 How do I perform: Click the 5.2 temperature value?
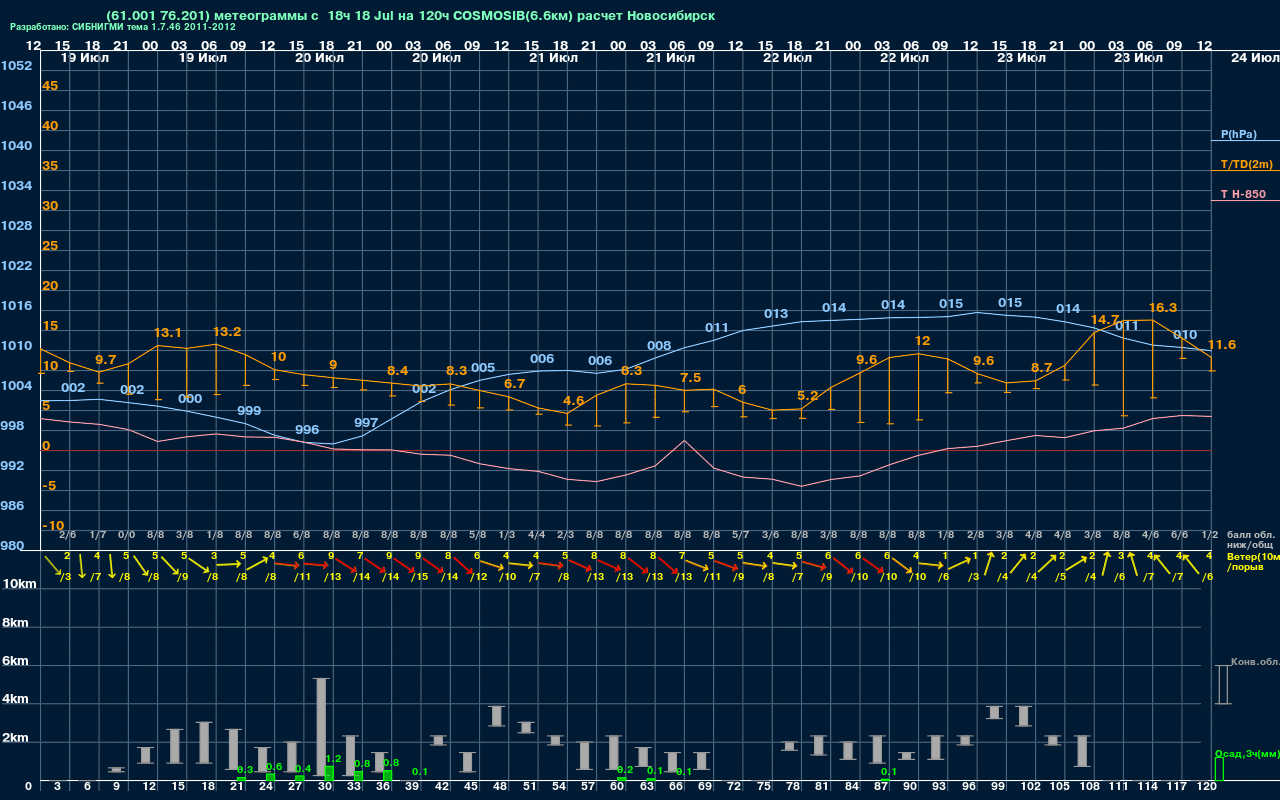(808, 396)
